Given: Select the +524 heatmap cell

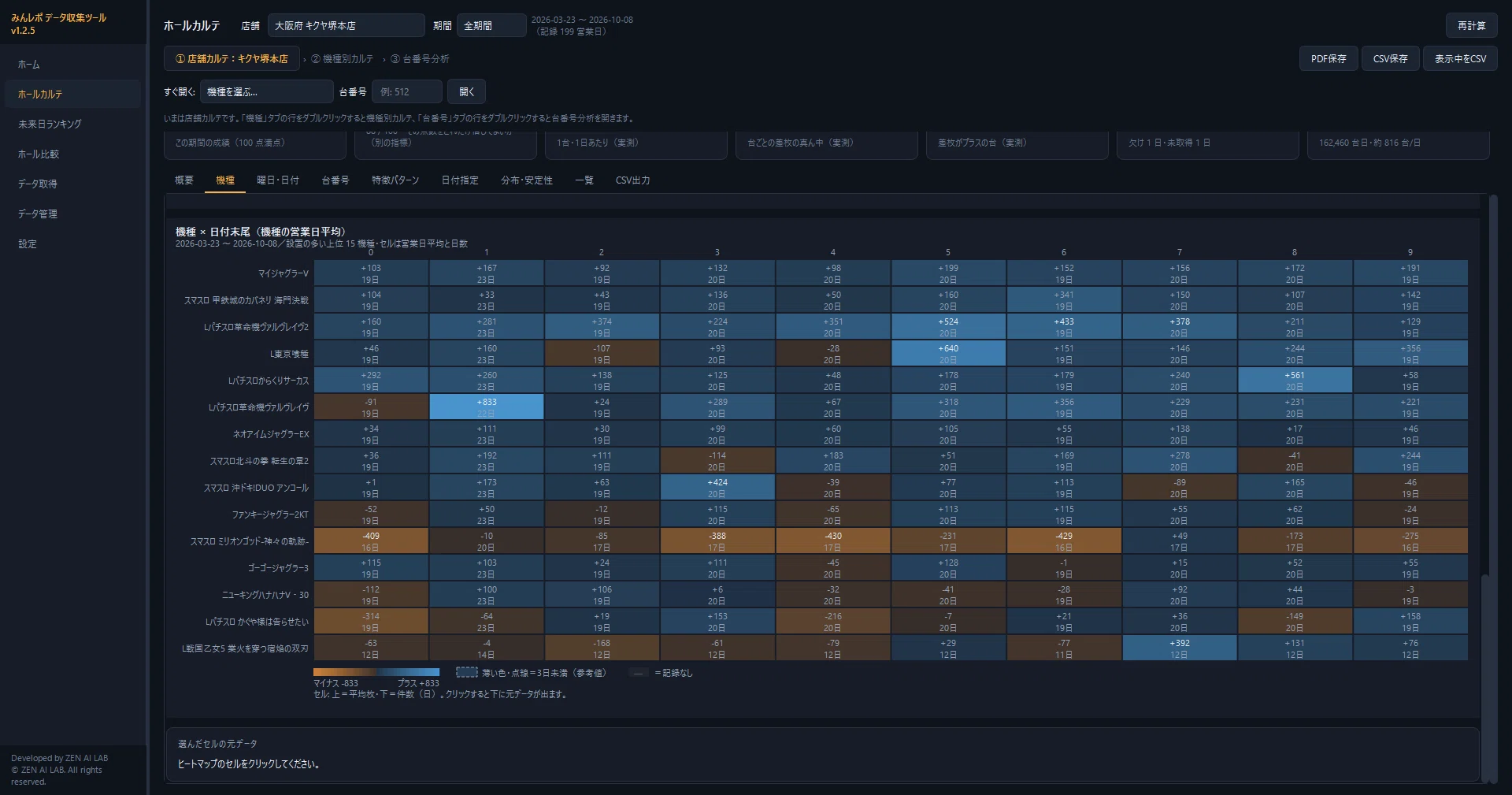Looking at the screenshot, I should point(948,327).
